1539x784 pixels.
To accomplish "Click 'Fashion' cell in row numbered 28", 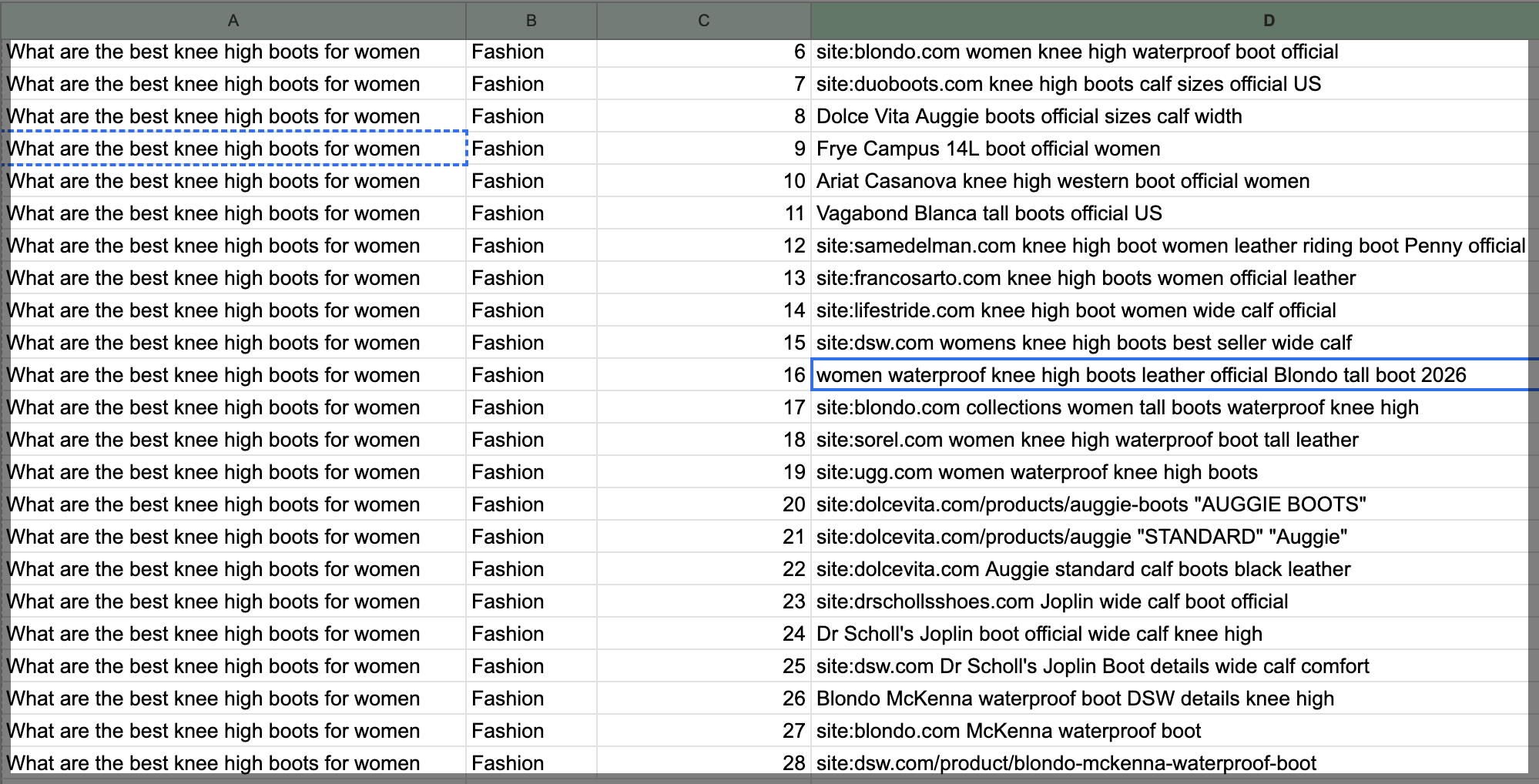I will (x=531, y=762).
